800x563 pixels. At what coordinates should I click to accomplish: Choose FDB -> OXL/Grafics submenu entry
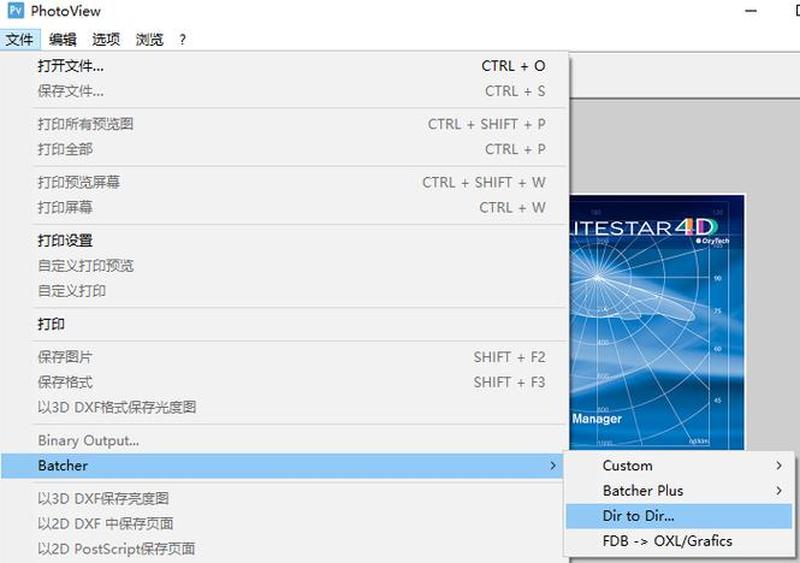point(679,541)
